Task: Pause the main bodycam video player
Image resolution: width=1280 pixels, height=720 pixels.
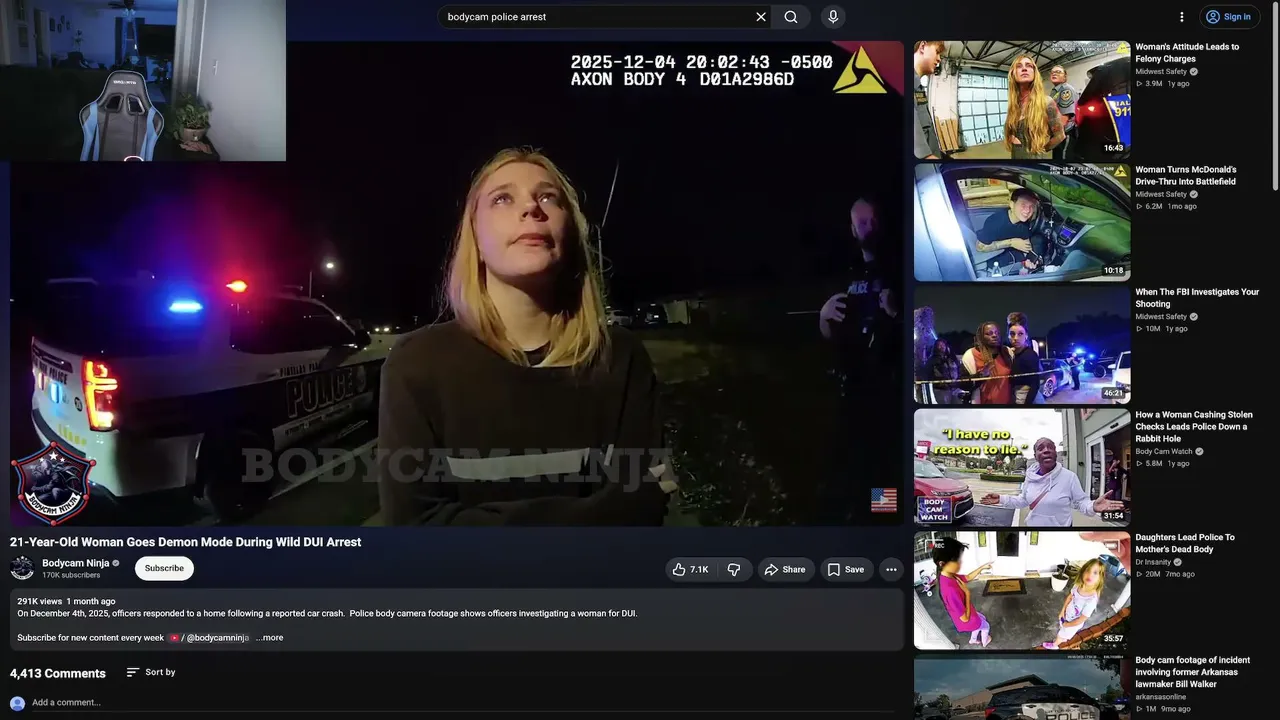Action: [457, 283]
